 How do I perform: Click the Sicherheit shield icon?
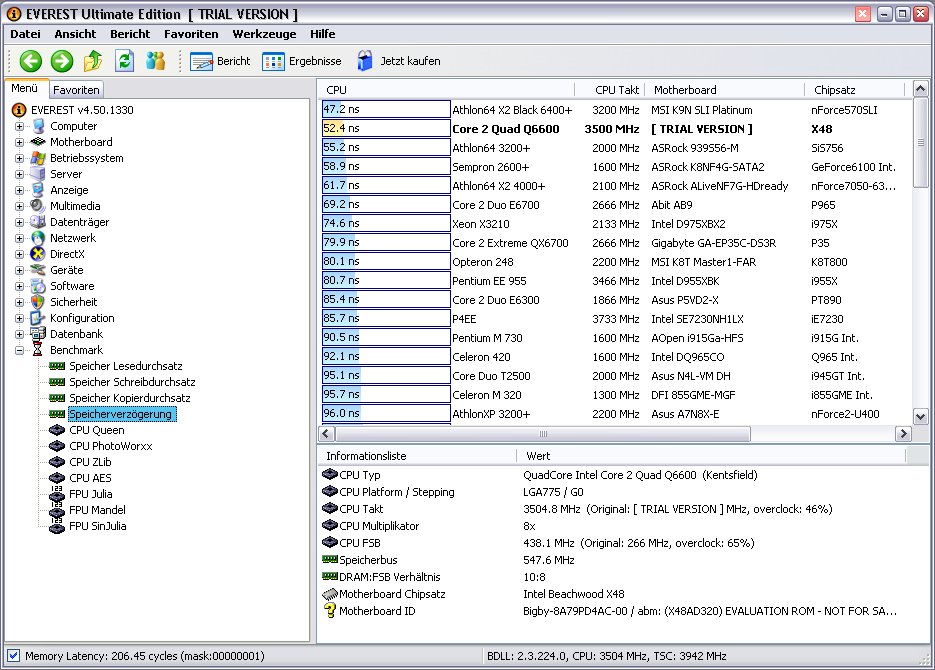click(38, 302)
